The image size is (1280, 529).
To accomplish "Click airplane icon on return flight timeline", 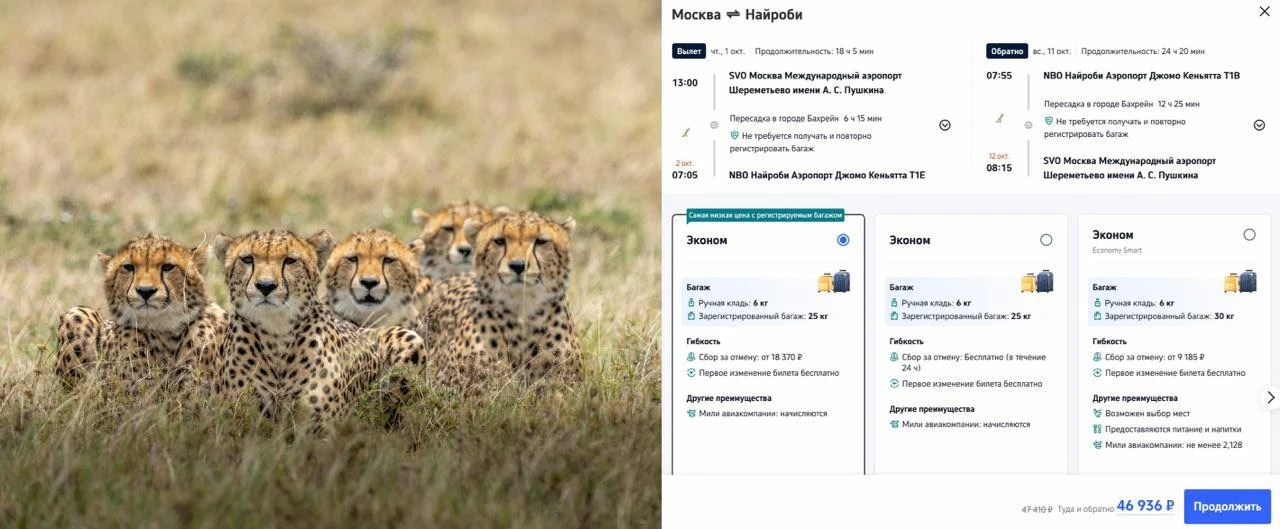I will (x=1000, y=118).
